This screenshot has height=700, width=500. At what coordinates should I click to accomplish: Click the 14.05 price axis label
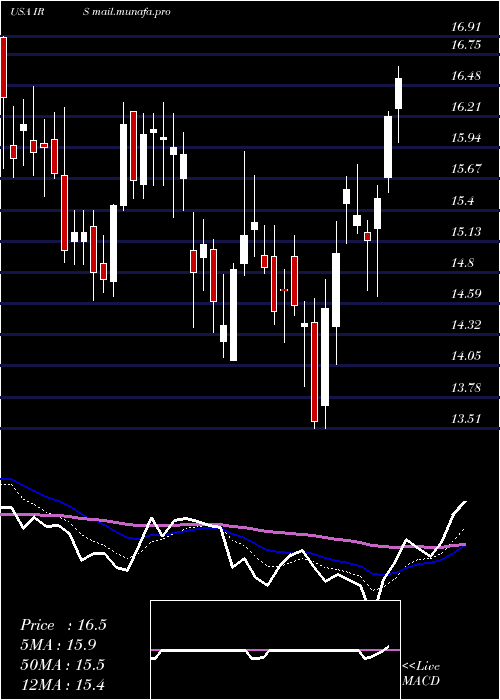[466, 356]
